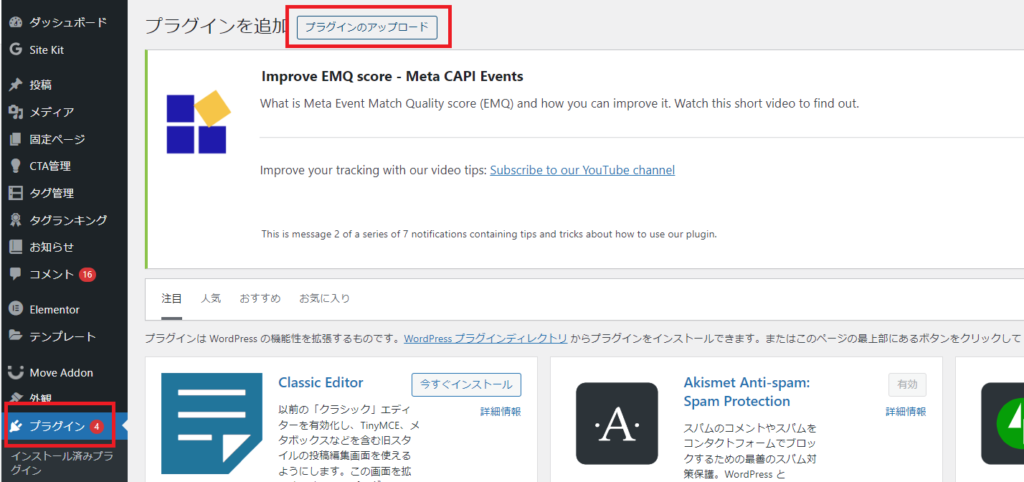The image size is (1024, 482).
Task: Click Classic Editor title link
Action: coord(321,383)
